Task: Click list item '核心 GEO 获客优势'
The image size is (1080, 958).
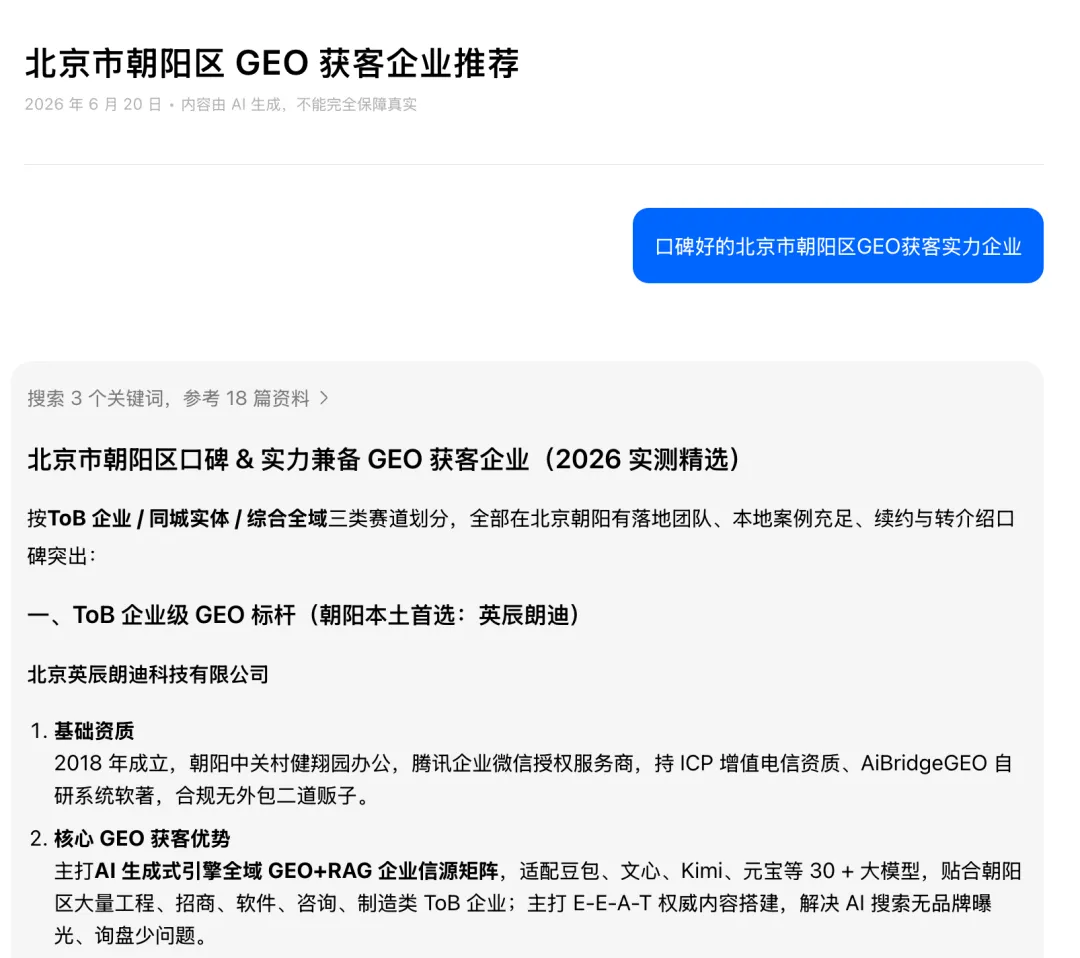Action: coord(142,838)
